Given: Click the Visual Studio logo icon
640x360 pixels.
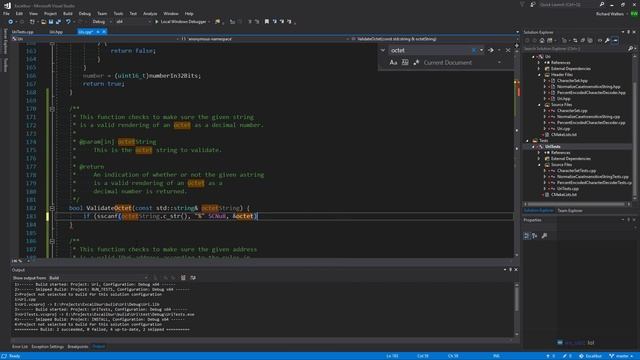Looking at the screenshot, I should pos(7,6).
